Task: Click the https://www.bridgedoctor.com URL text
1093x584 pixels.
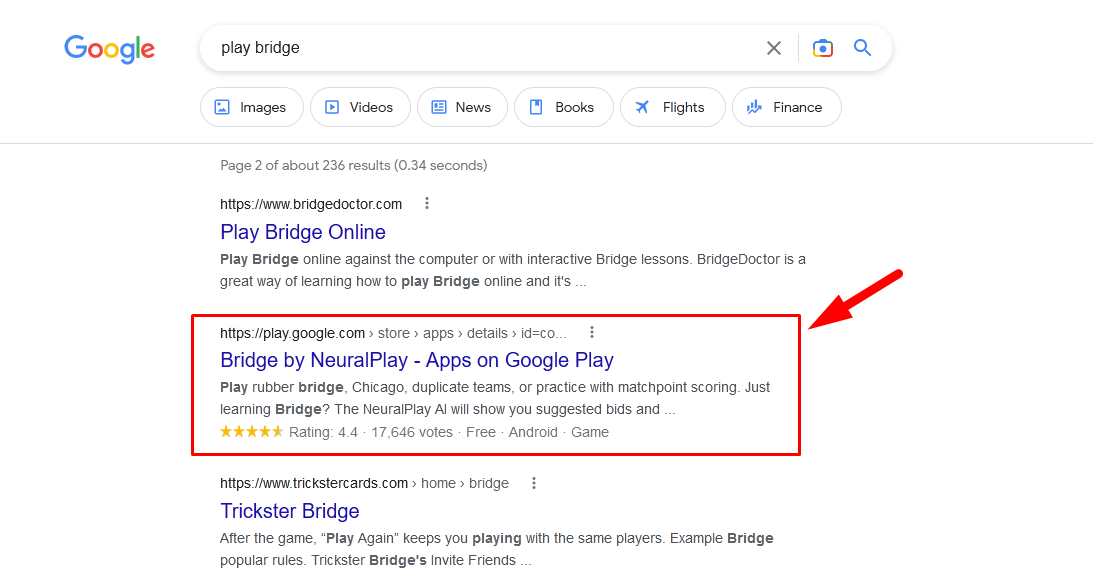Action: click(x=311, y=204)
